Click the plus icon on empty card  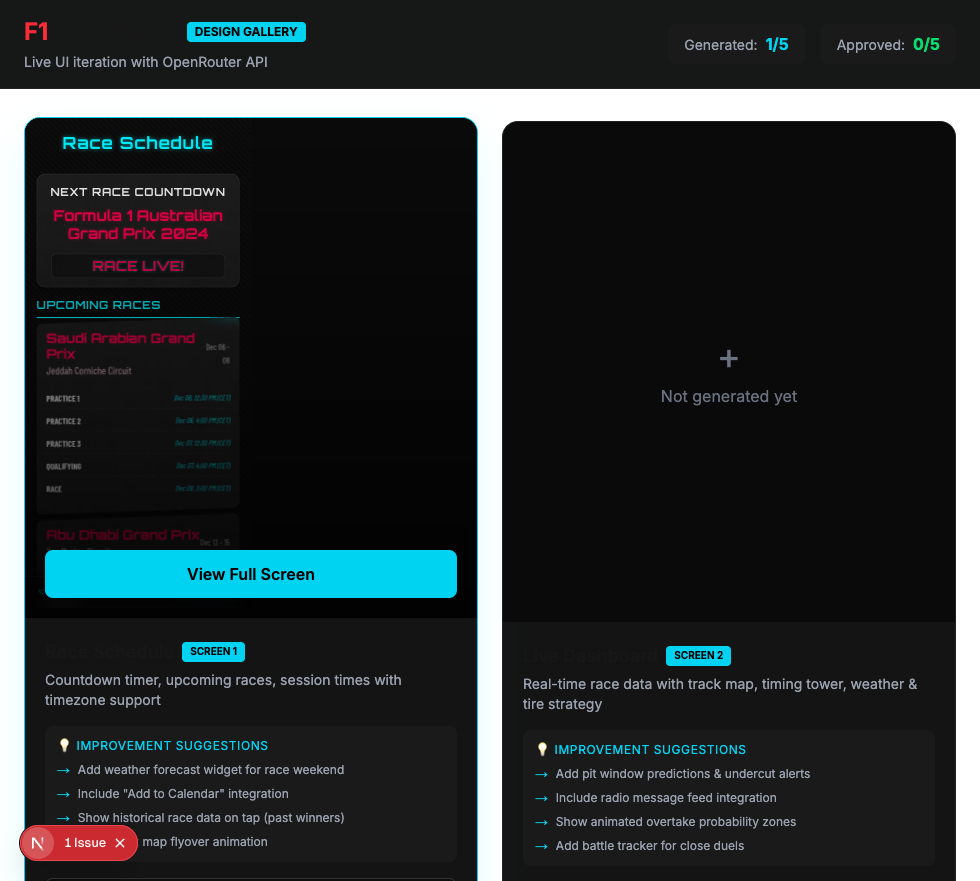point(729,359)
